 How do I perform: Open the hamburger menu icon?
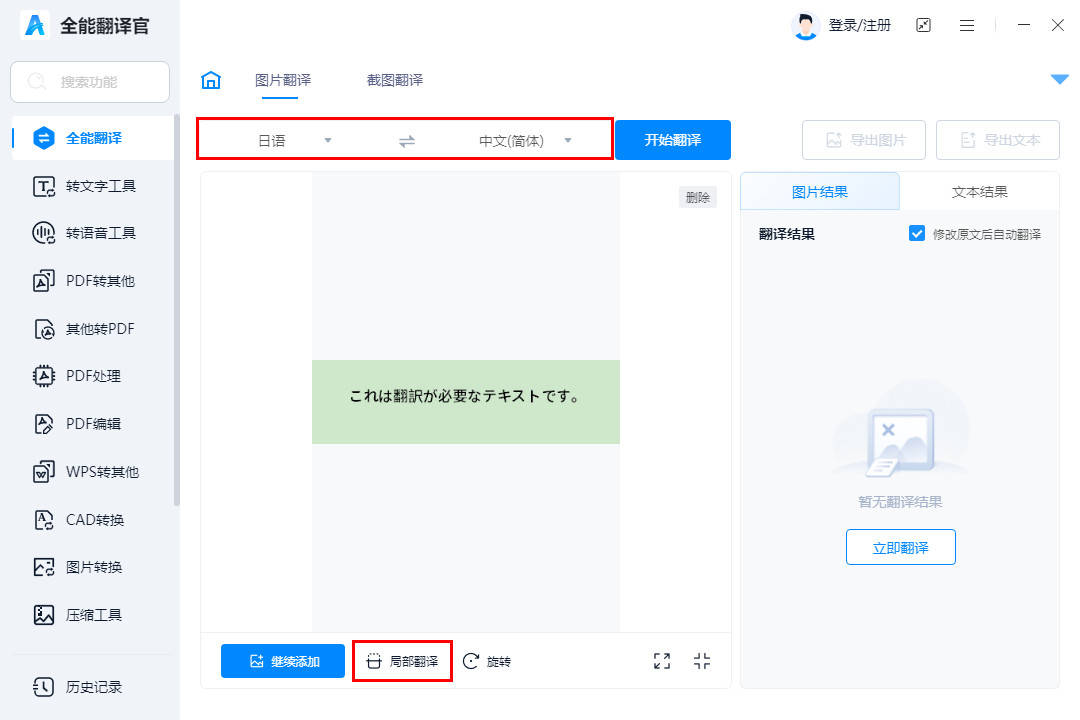tap(966, 25)
